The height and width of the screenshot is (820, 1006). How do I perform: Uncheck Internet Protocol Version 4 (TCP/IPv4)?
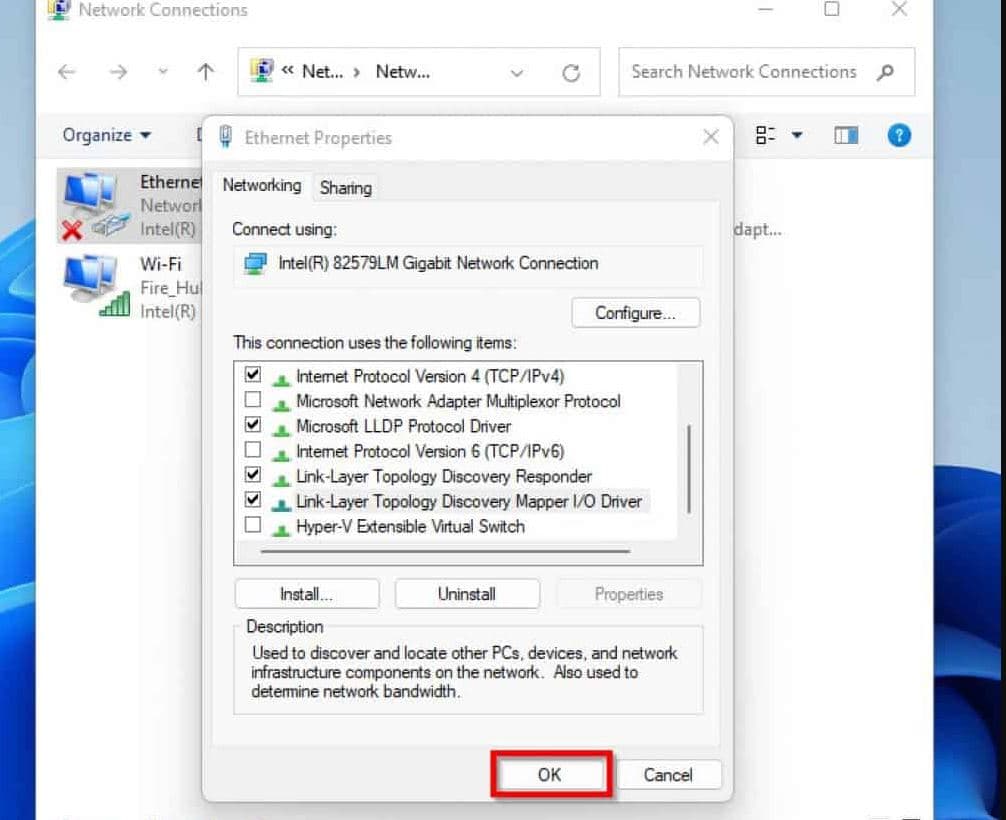point(253,375)
